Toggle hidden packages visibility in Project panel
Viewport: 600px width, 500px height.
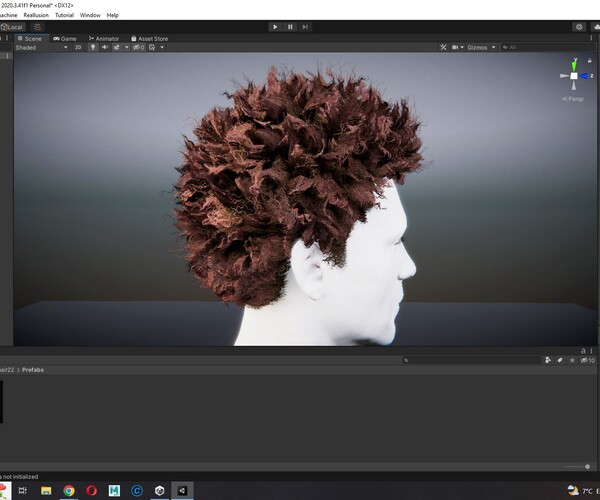click(588, 360)
